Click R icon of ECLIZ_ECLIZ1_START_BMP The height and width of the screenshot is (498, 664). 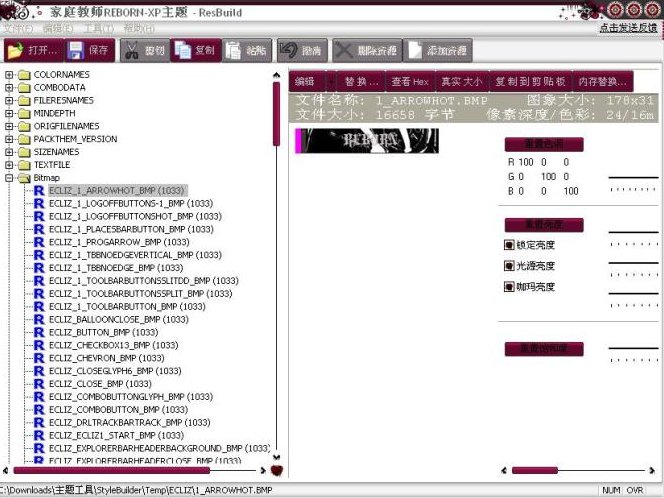point(39,436)
